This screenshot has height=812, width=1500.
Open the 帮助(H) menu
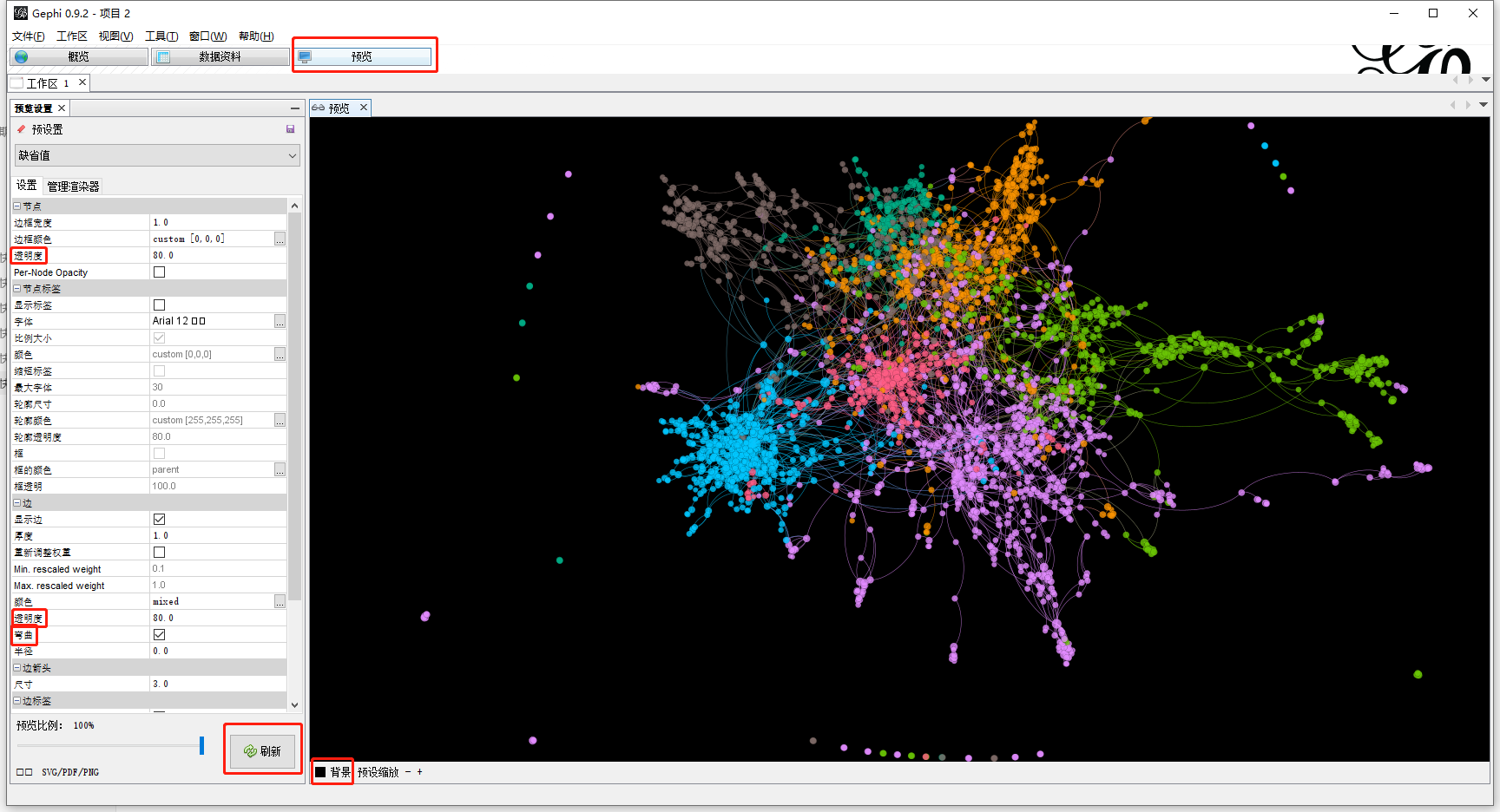click(x=256, y=36)
